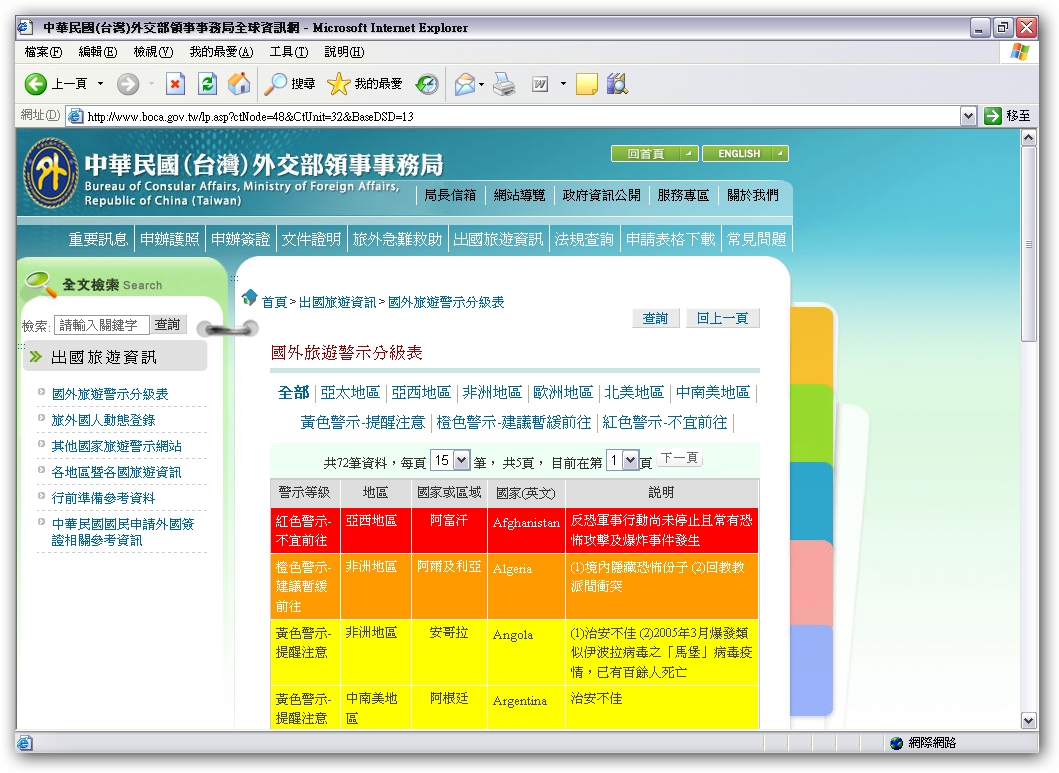Click the 請輸入關鍵字 search input field
This screenshot has width=1059, height=773.
pos(101,325)
